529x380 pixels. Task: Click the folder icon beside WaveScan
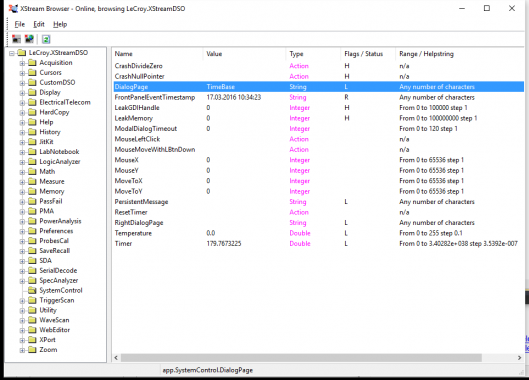pos(32,320)
